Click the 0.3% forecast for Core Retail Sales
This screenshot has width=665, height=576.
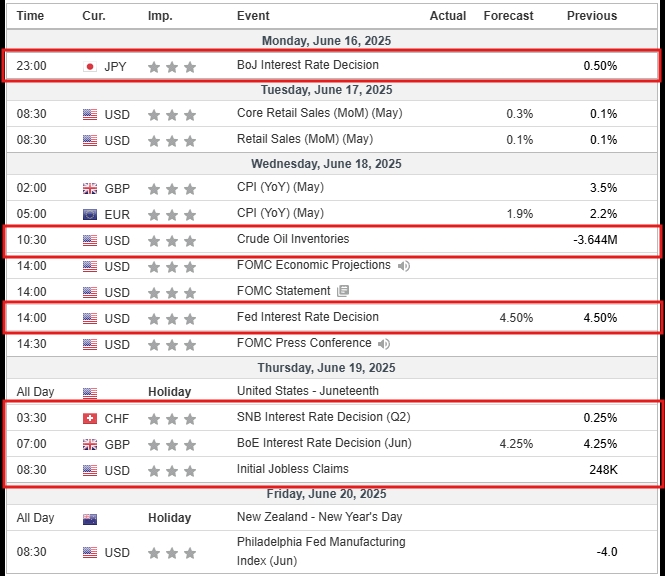tap(520, 114)
